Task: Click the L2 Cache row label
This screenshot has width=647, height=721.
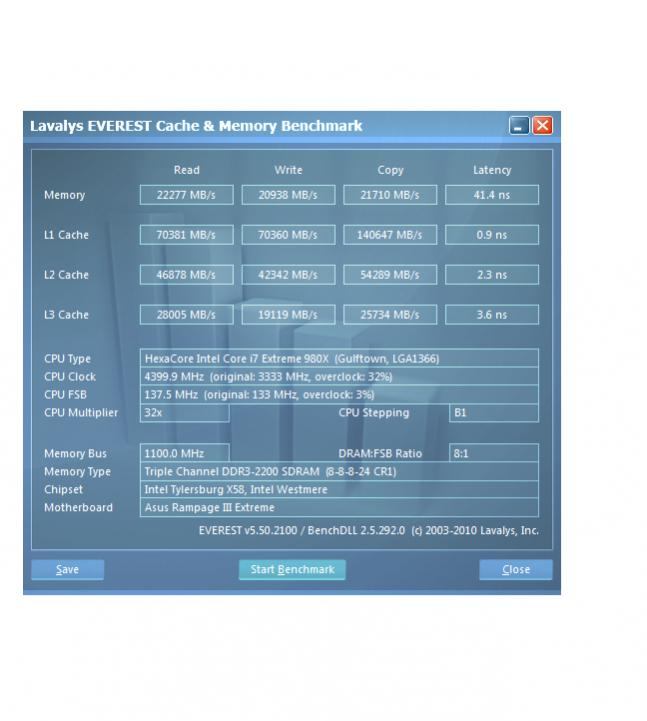Action: [66, 275]
